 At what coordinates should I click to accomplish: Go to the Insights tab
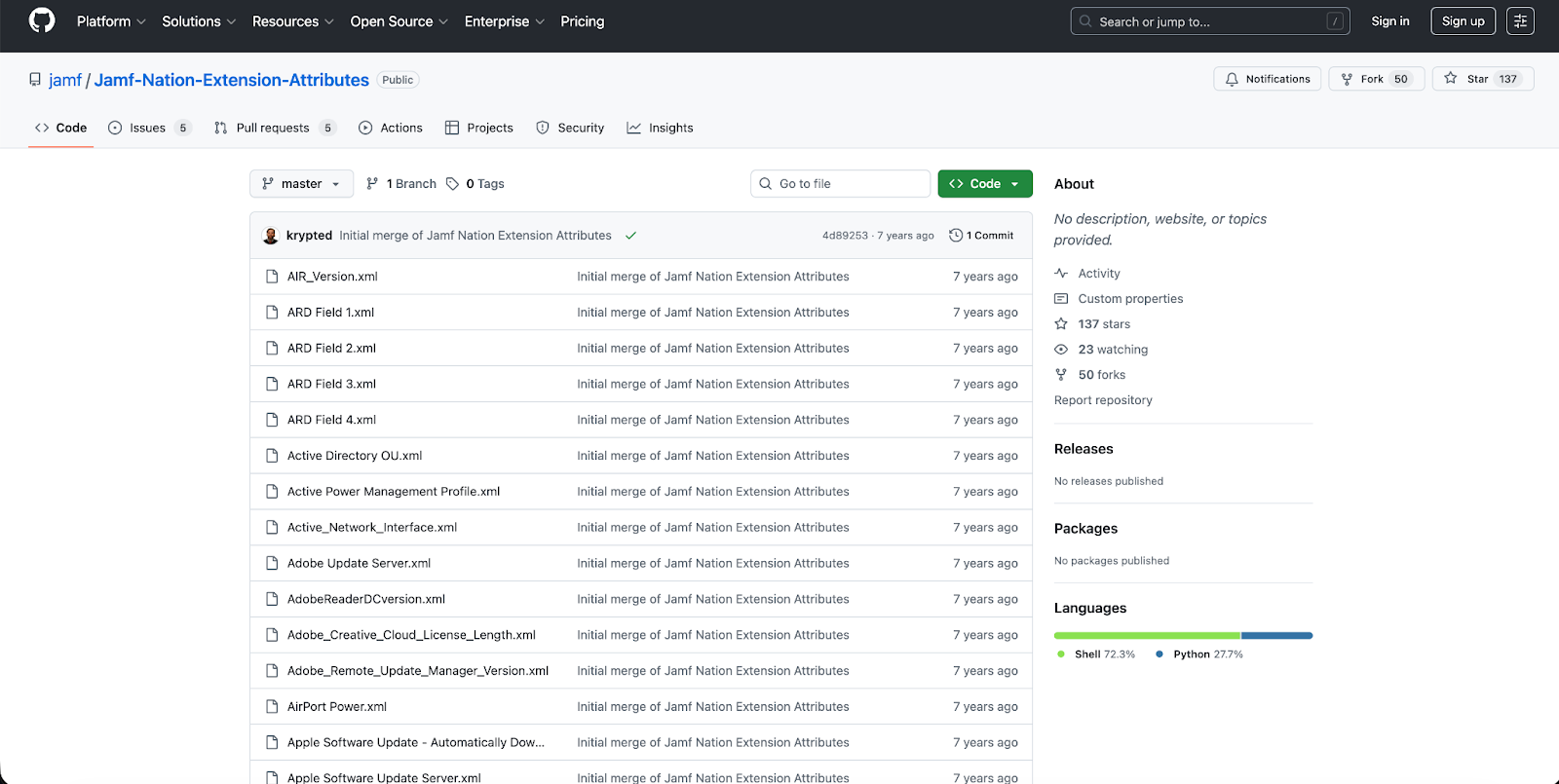click(660, 128)
